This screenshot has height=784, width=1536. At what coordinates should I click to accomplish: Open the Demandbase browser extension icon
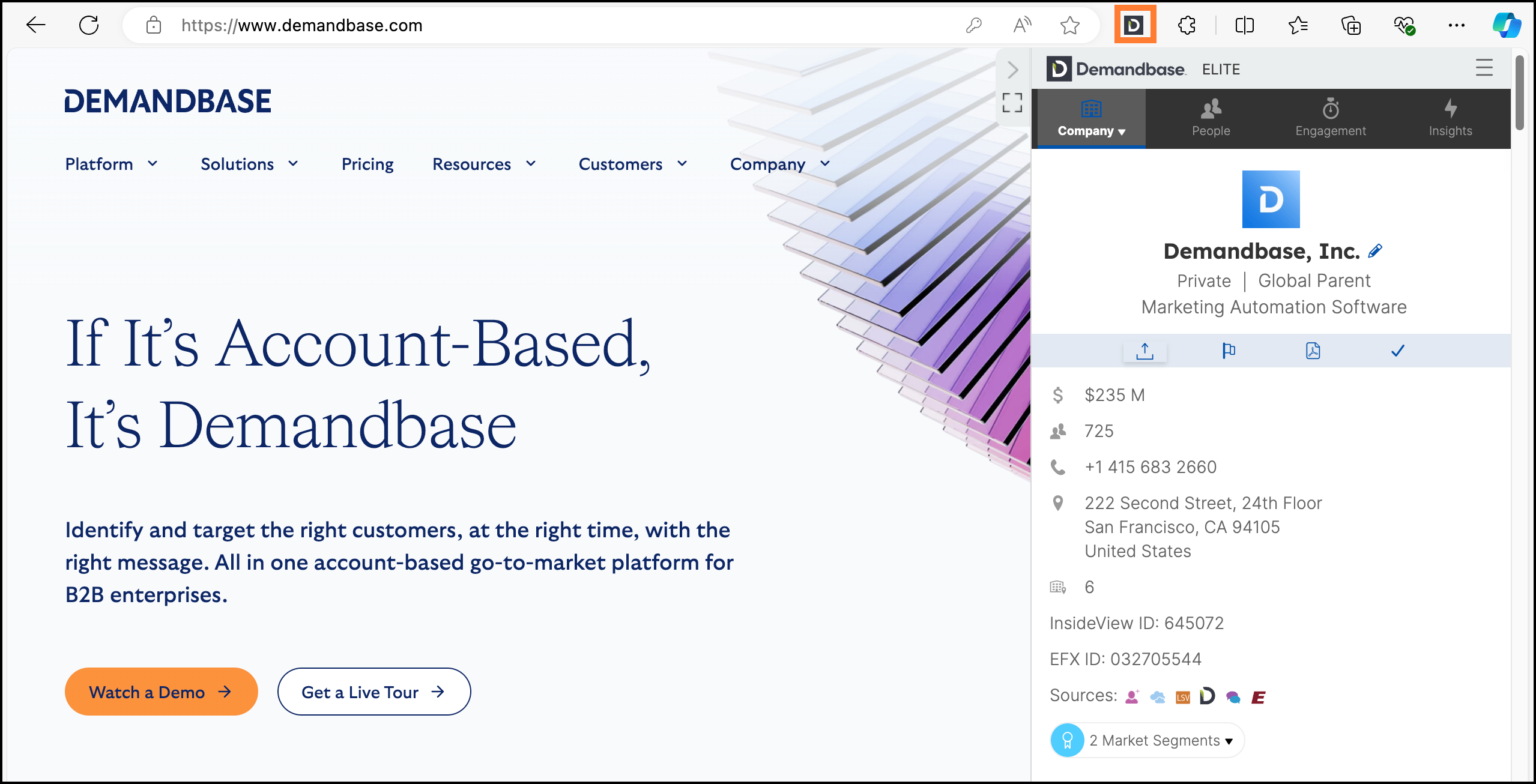pyautogui.click(x=1134, y=25)
